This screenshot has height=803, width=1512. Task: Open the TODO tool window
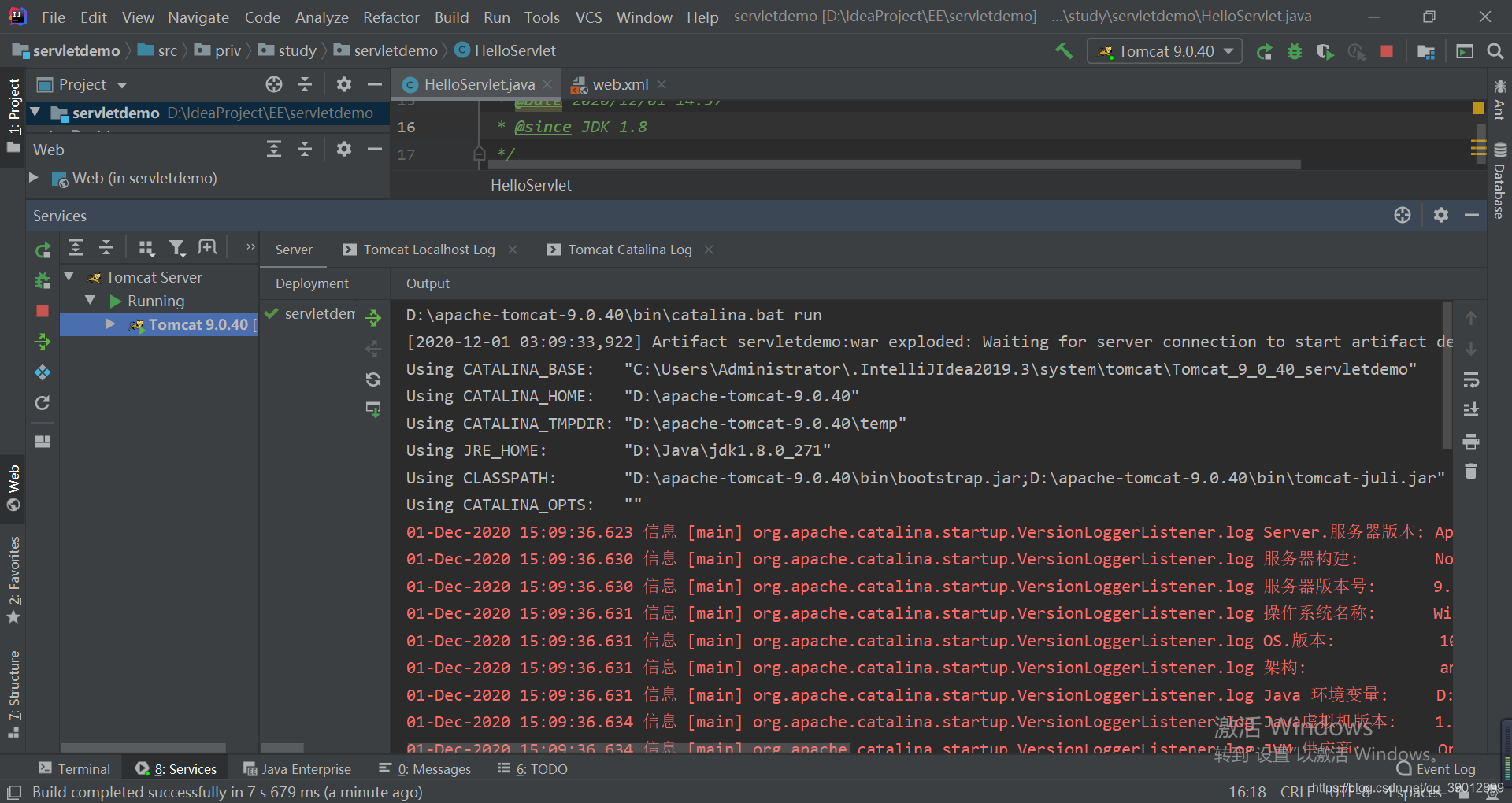532,769
